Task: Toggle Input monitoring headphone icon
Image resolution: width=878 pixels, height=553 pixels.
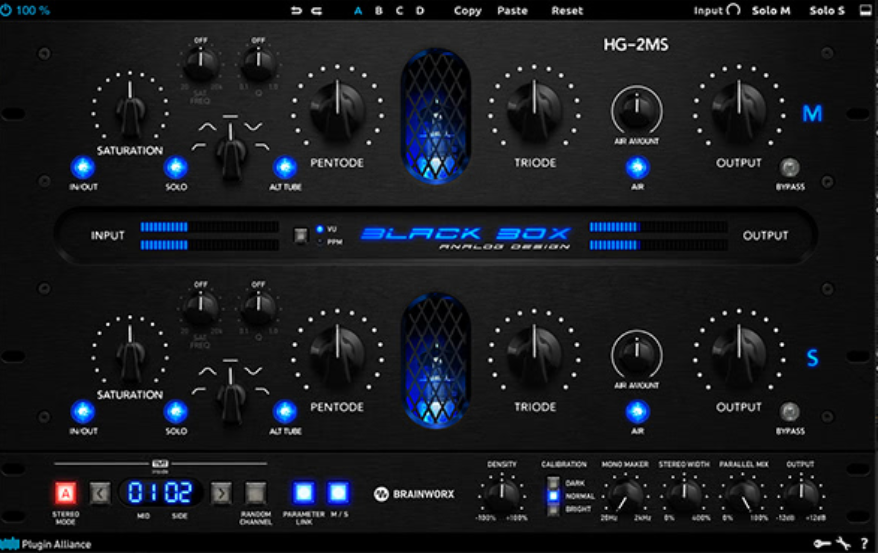Action: (x=734, y=10)
